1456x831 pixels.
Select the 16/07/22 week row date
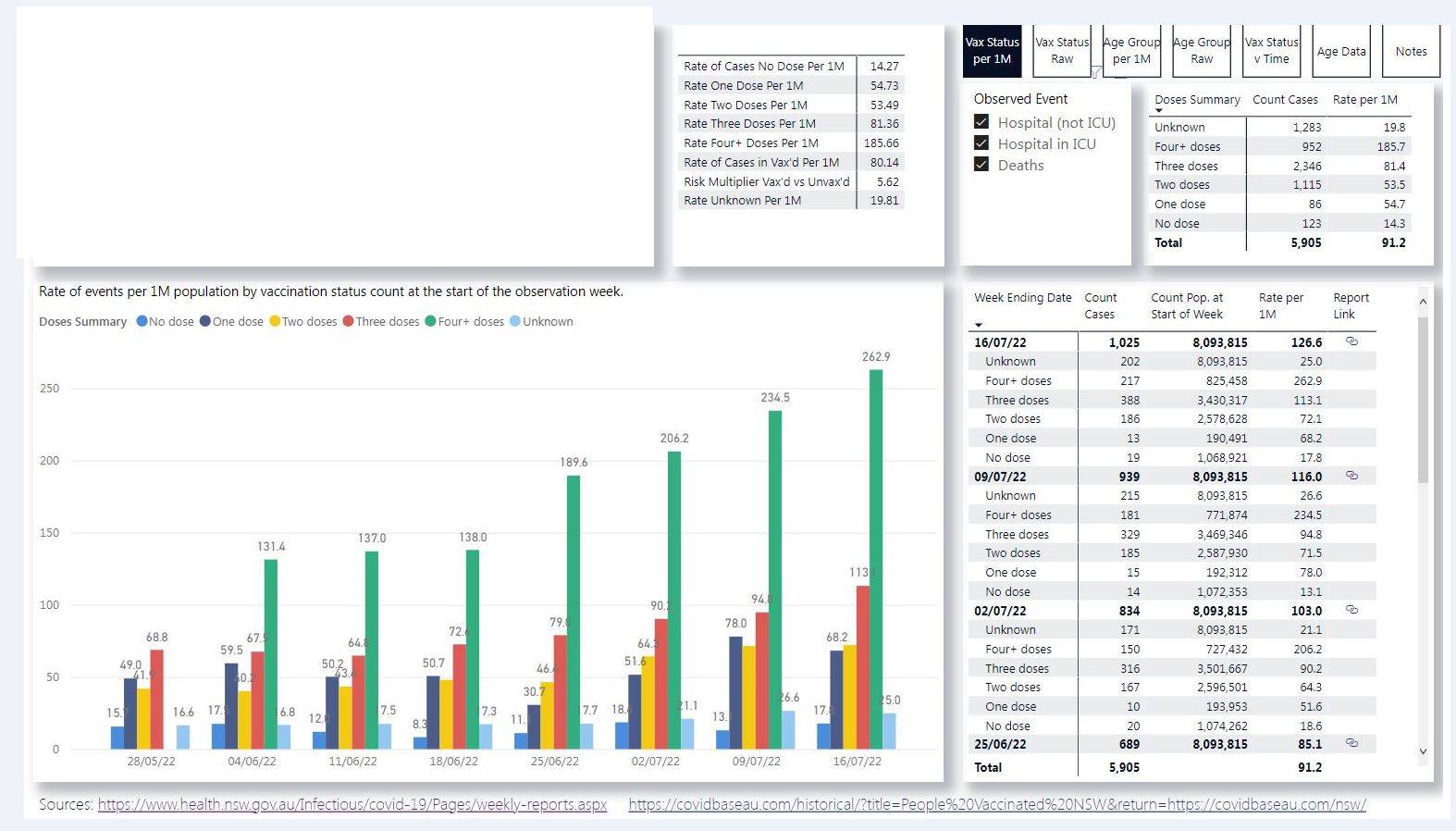(1000, 342)
